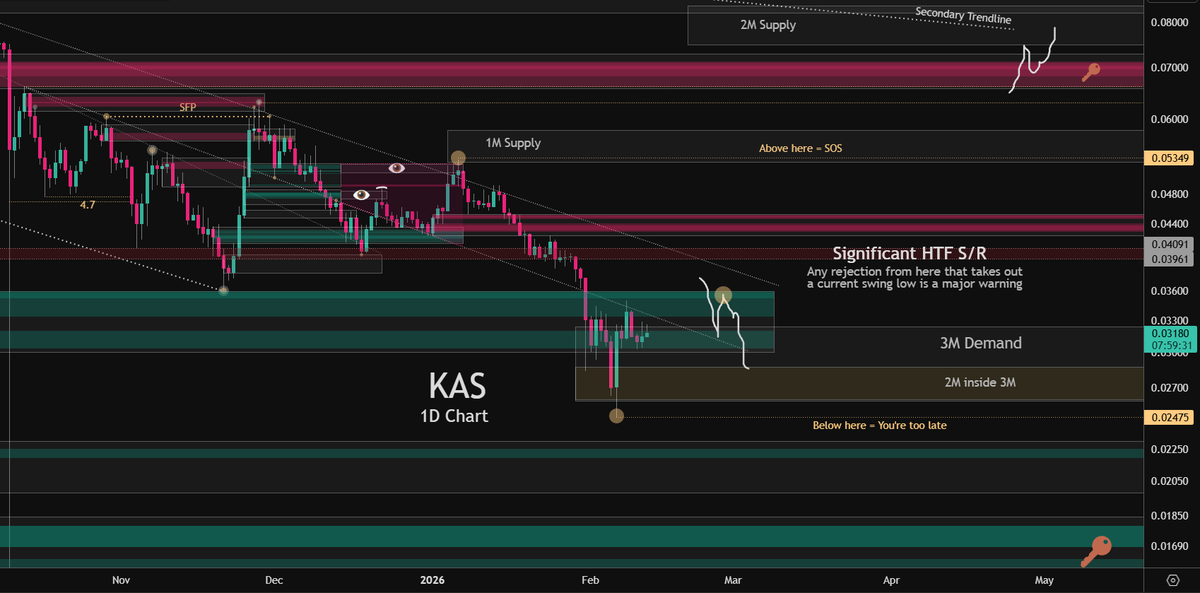Click the 0.07000 price scale value
The height and width of the screenshot is (593, 1200).
(1168, 68)
